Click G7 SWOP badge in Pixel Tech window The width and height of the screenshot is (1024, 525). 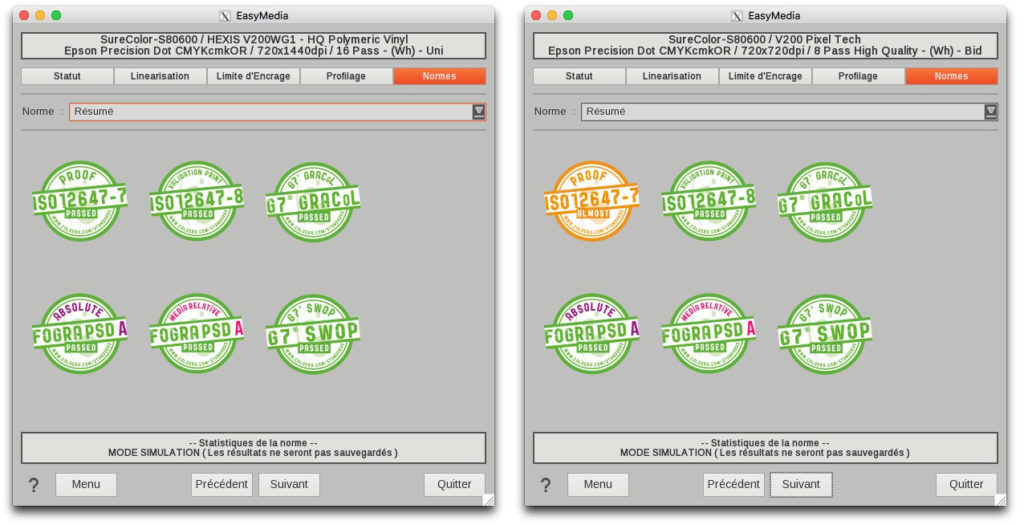[825, 333]
